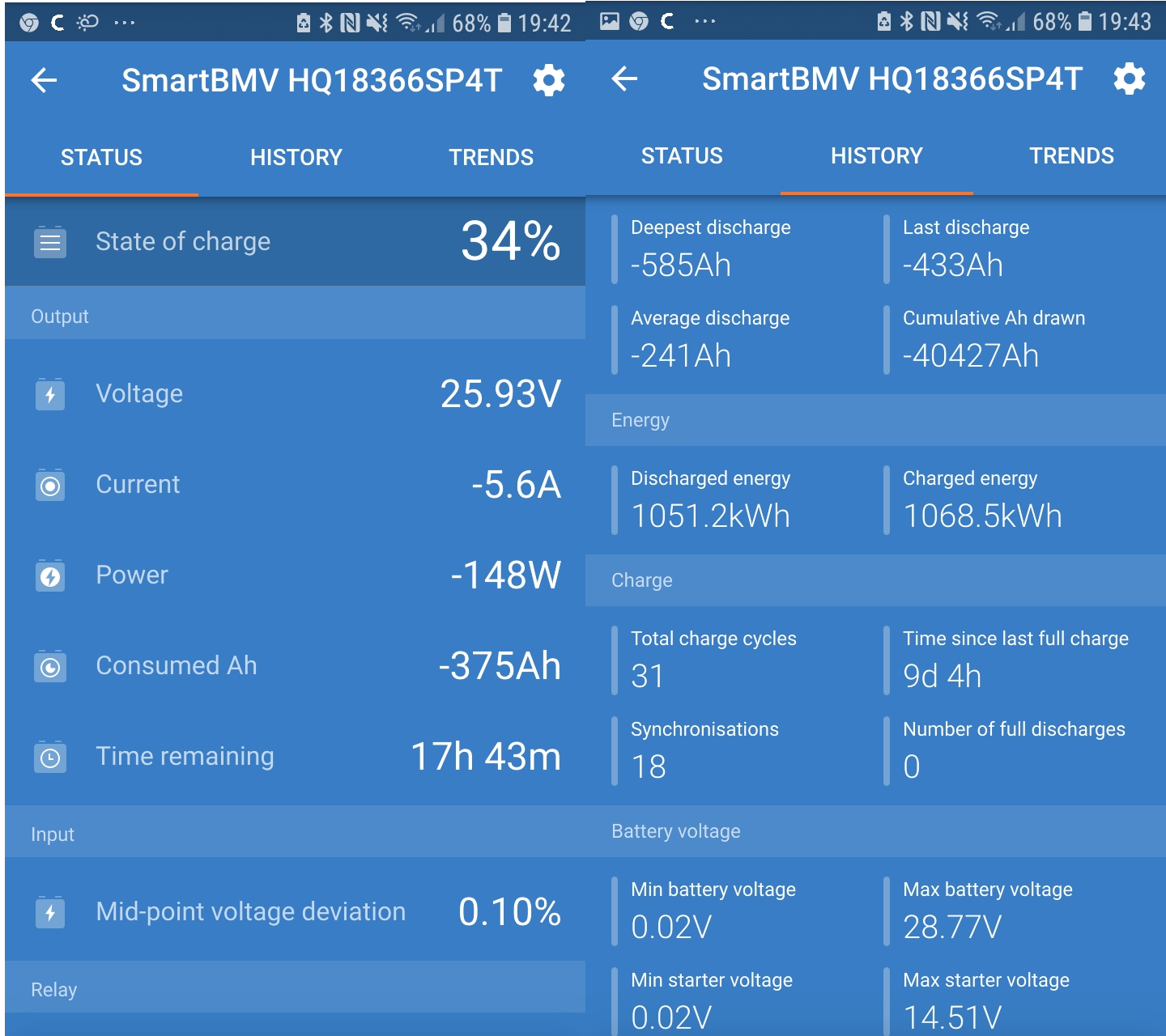Viewport: 1166px width, 1036px height.
Task: Open settings gear on the left phone screen
Action: pos(549,80)
